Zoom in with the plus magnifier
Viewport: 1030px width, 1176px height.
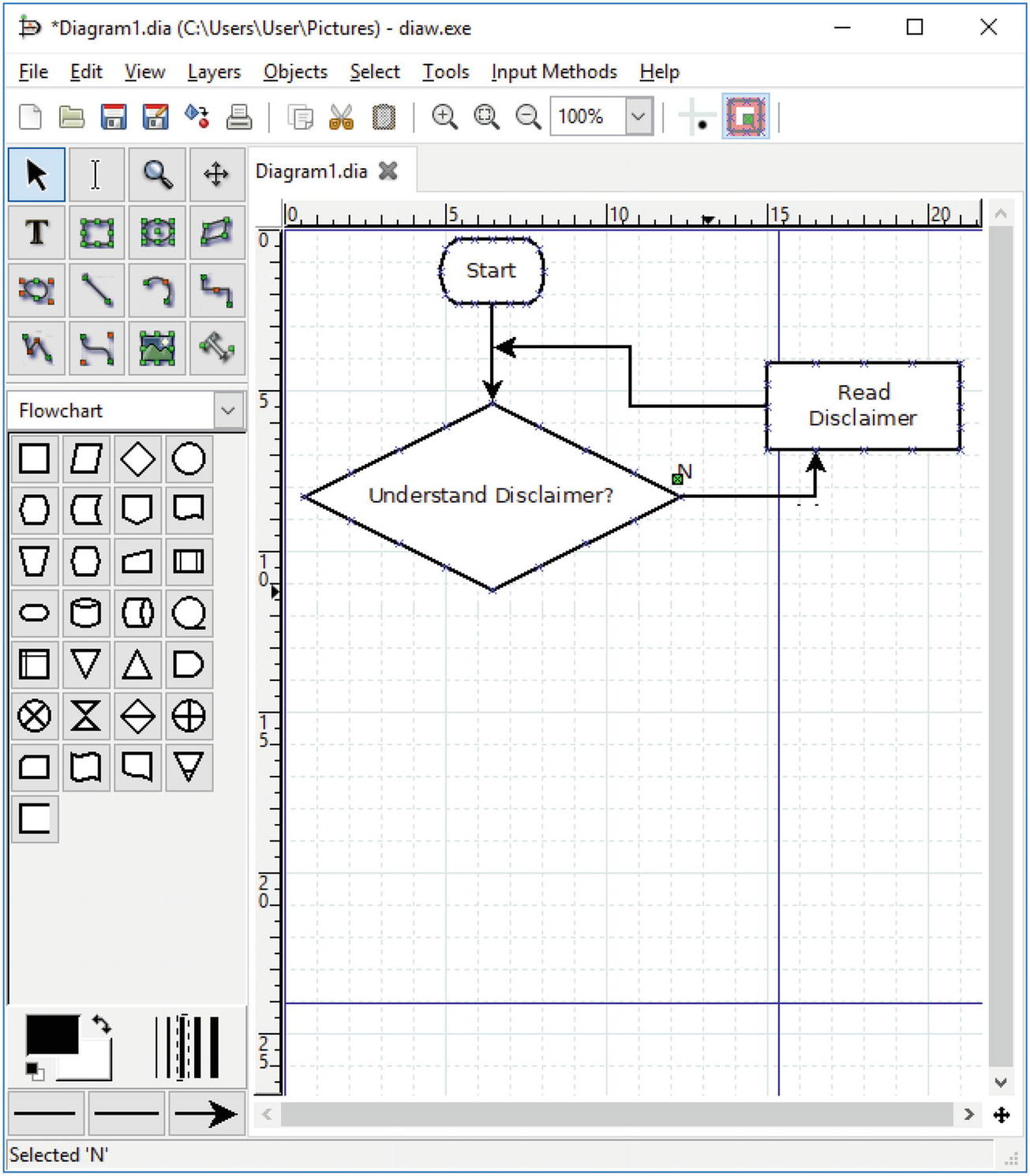coord(444,117)
